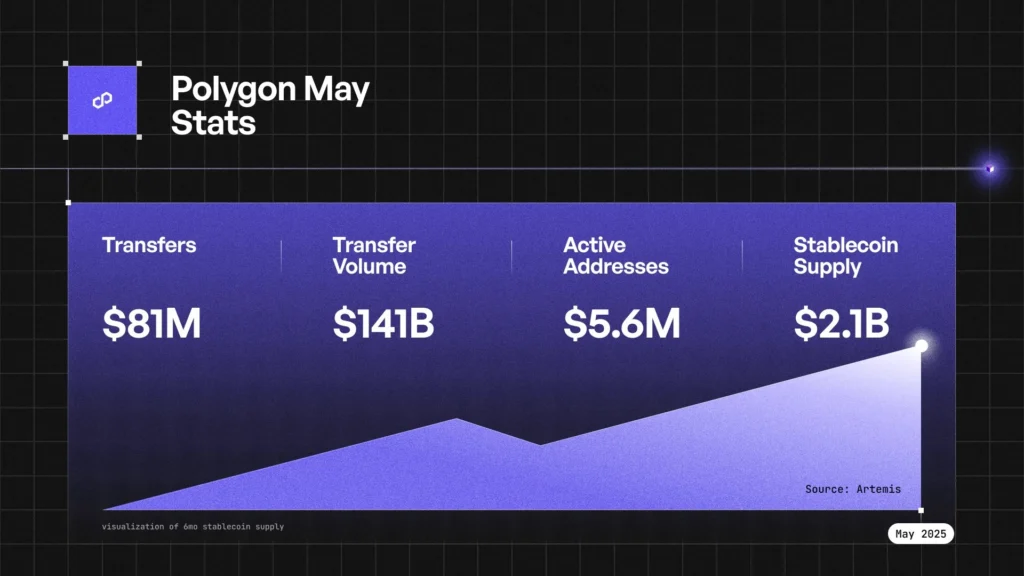Click the Source: Artemis link
Image resolution: width=1024 pixels, height=576 pixels.
click(853, 489)
